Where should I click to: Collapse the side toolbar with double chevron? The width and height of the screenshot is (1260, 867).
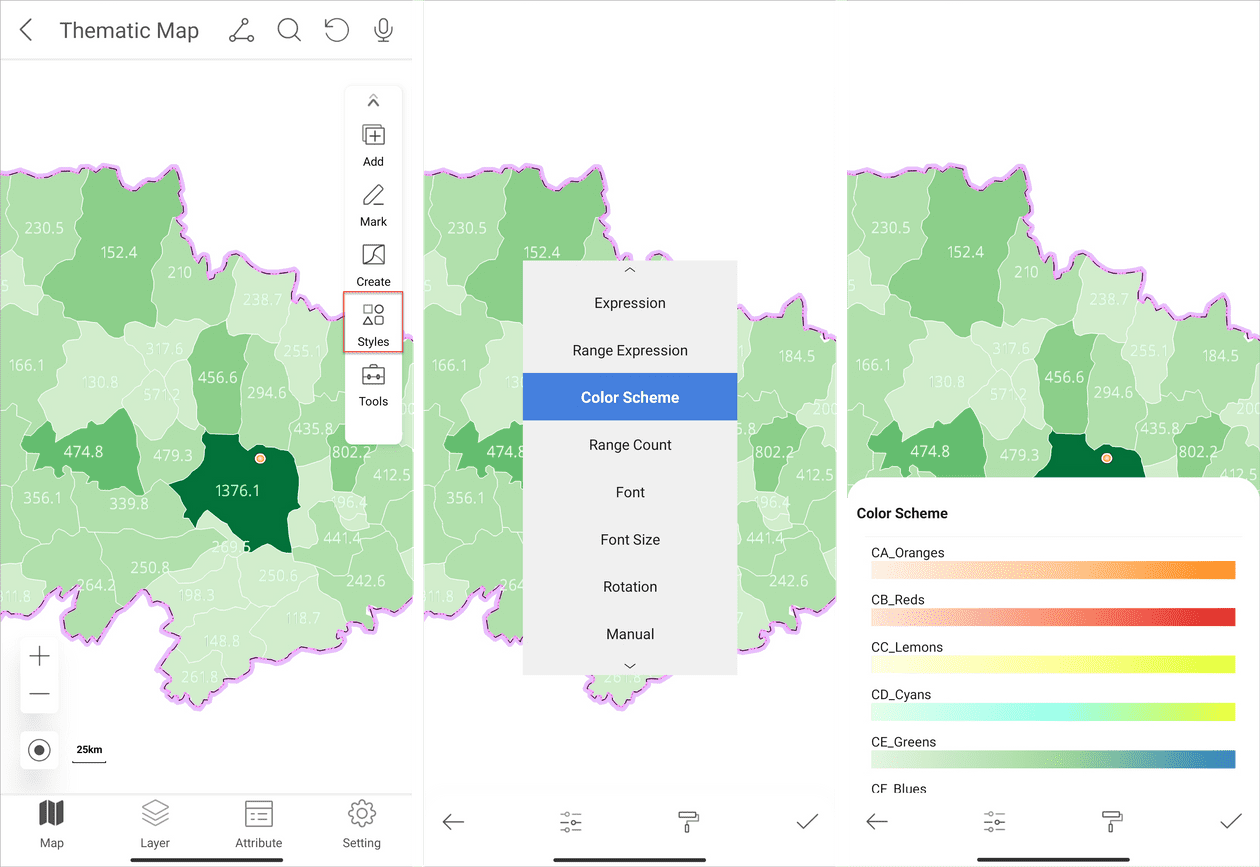(x=373, y=101)
